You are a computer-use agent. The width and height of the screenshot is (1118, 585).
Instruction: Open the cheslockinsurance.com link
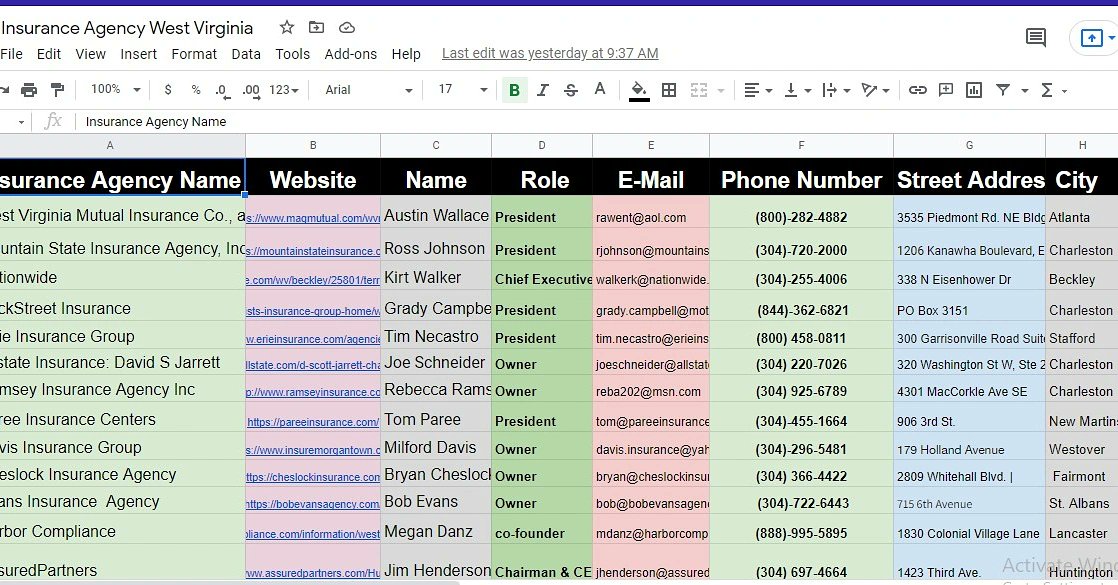(x=313, y=477)
